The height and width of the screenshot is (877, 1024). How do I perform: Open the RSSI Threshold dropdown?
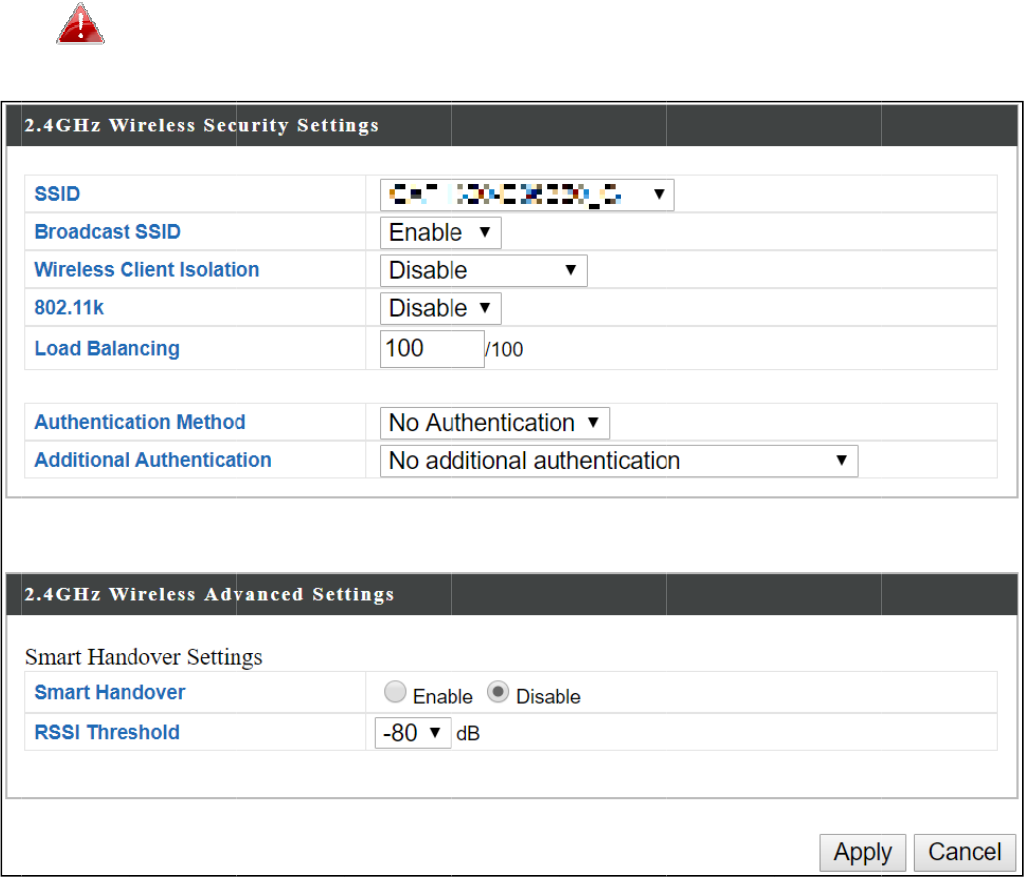click(413, 733)
